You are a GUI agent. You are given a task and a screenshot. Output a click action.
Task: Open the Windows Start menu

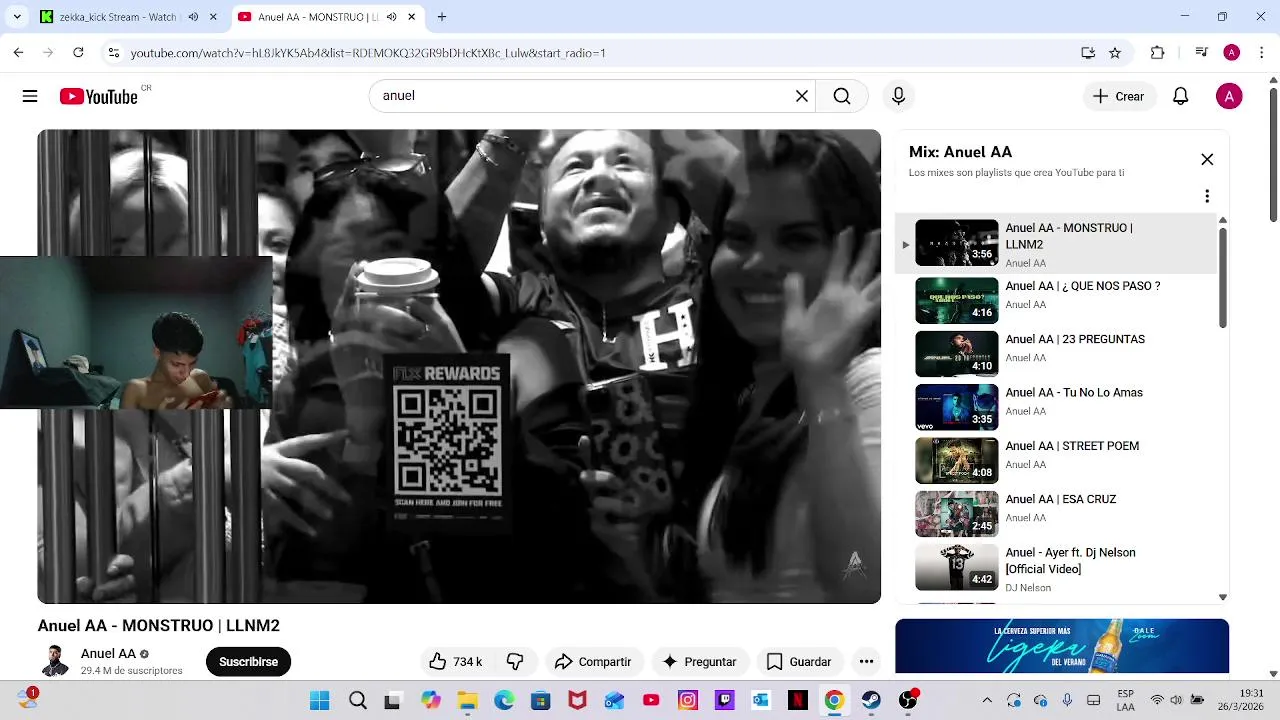320,700
